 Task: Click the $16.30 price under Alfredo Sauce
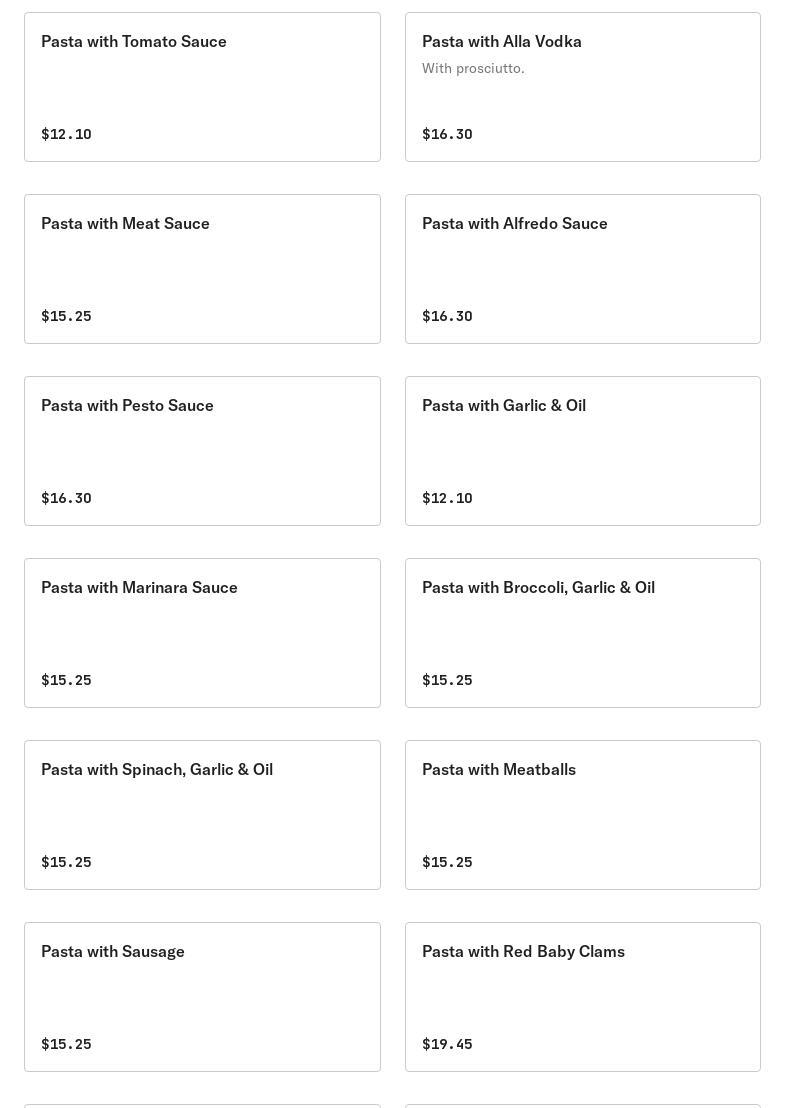coord(447,316)
